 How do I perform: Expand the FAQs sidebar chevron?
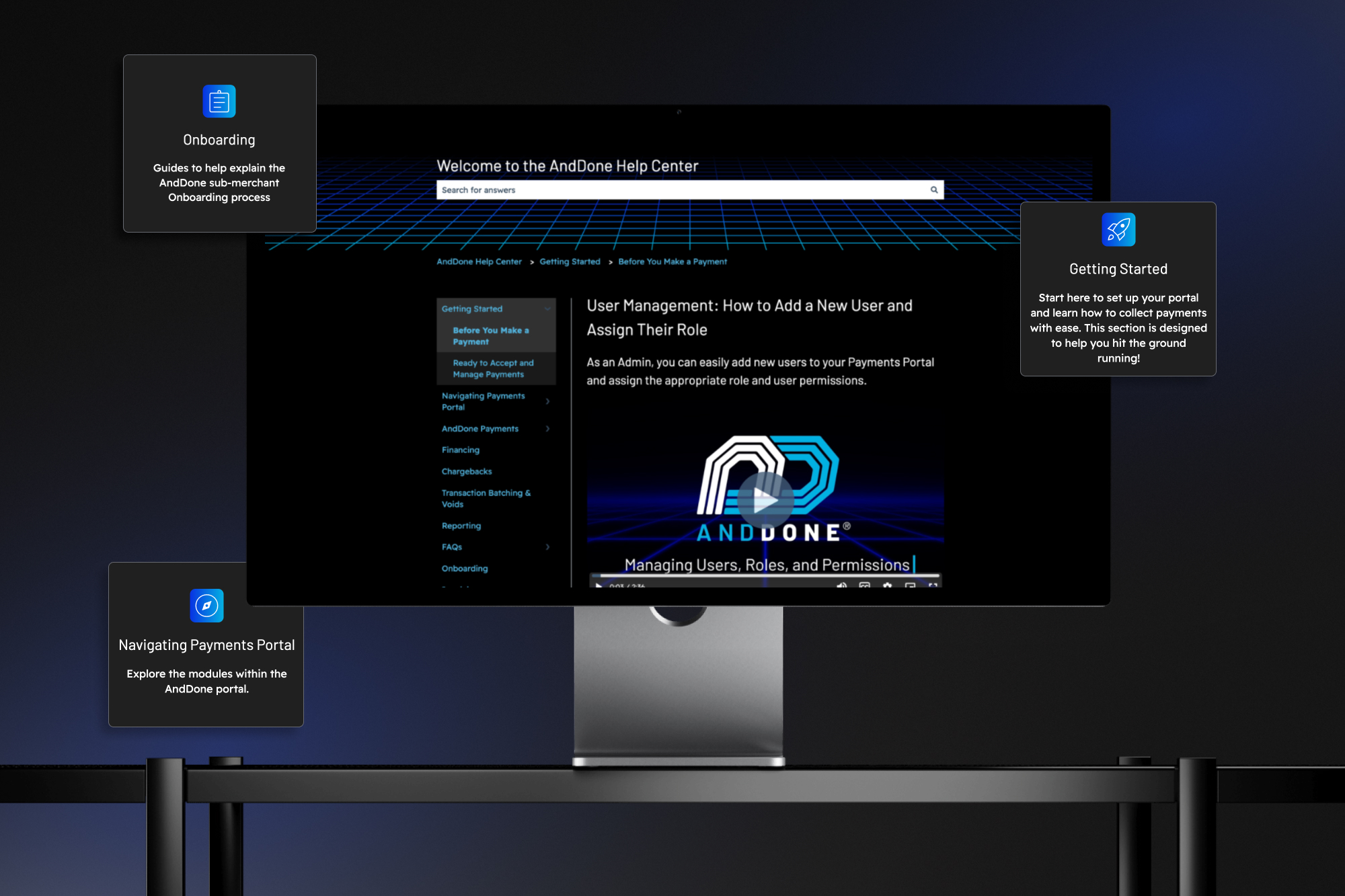[x=547, y=547]
